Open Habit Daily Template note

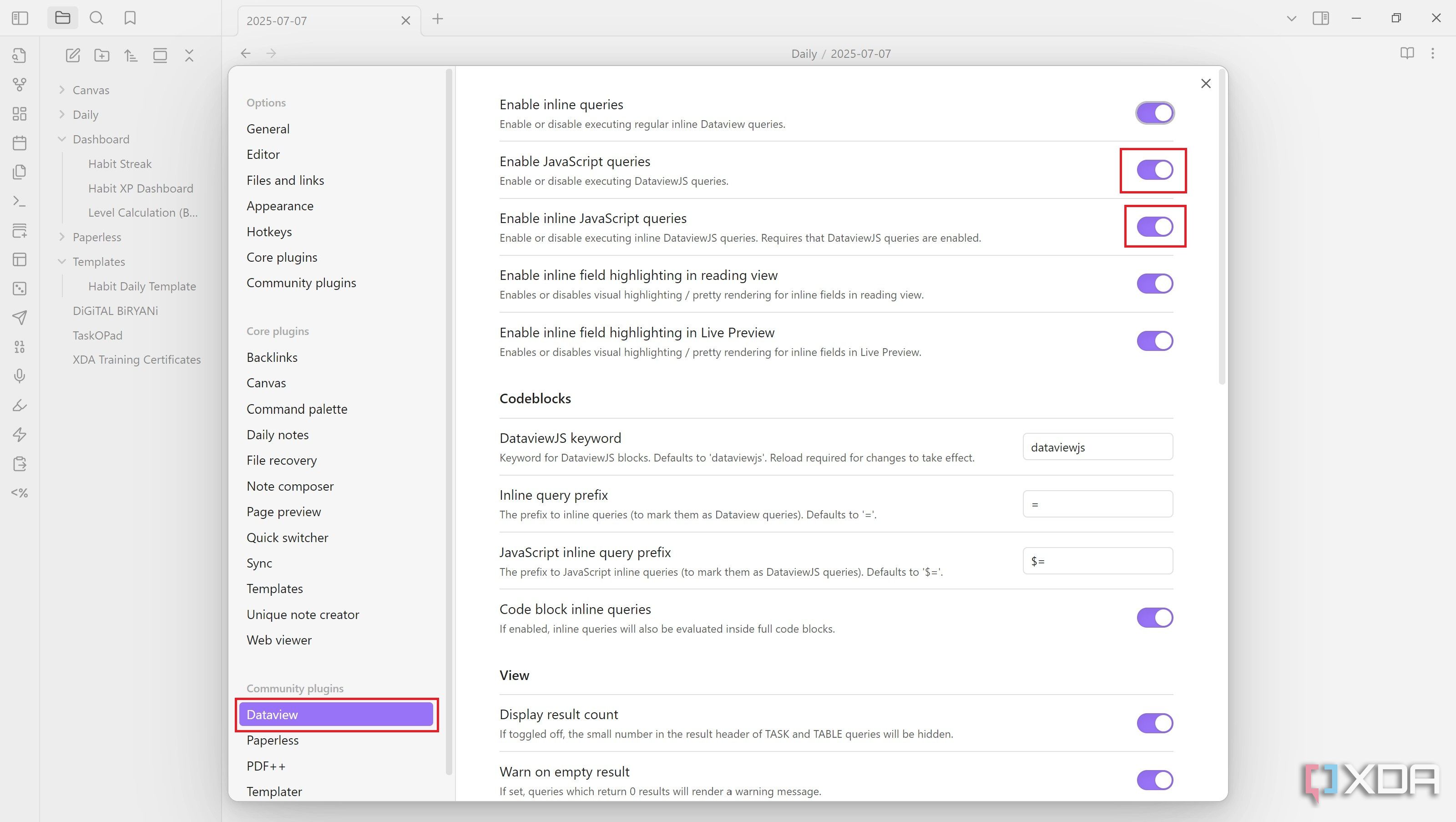coord(142,286)
